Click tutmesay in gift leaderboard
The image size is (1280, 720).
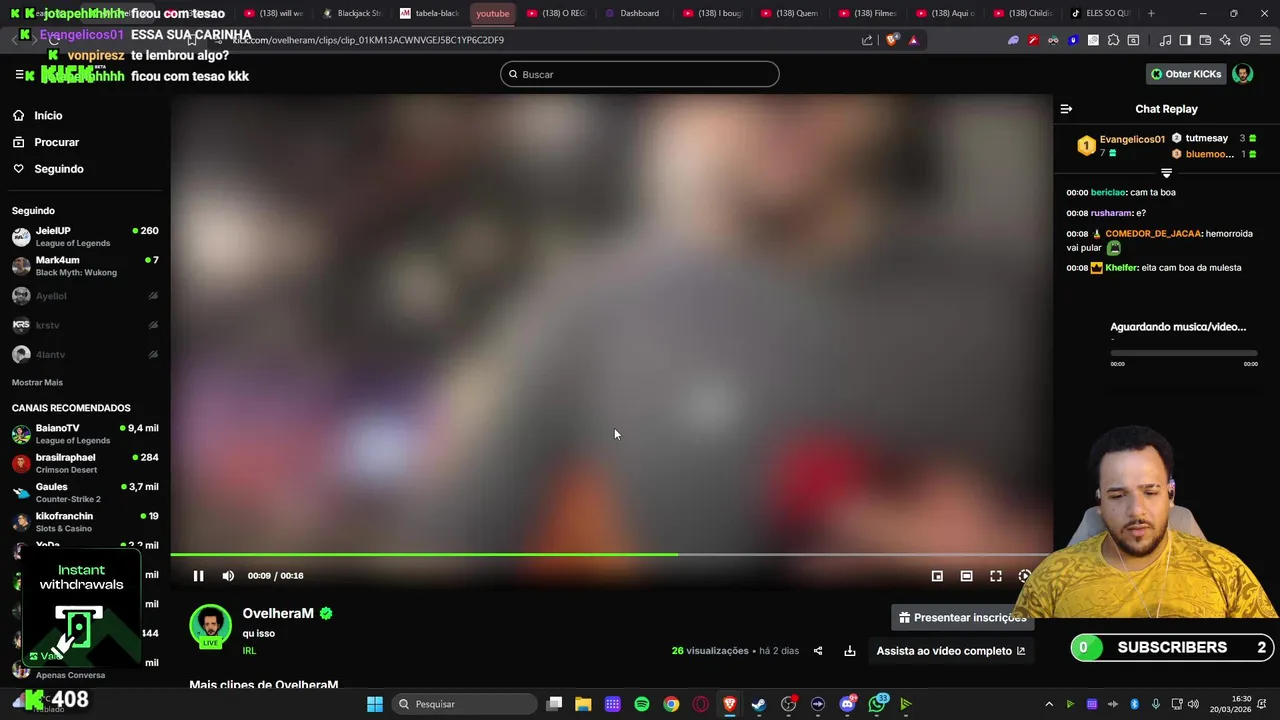[1206, 138]
